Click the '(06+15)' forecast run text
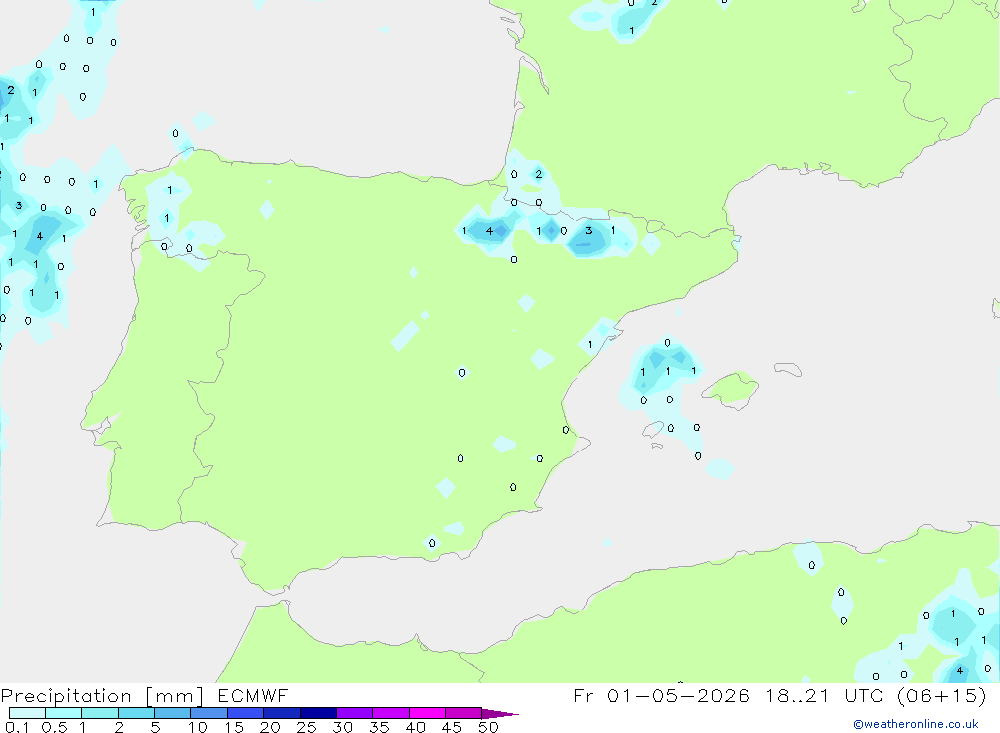The width and height of the screenshot is (1000, 733). click(941, 695)
